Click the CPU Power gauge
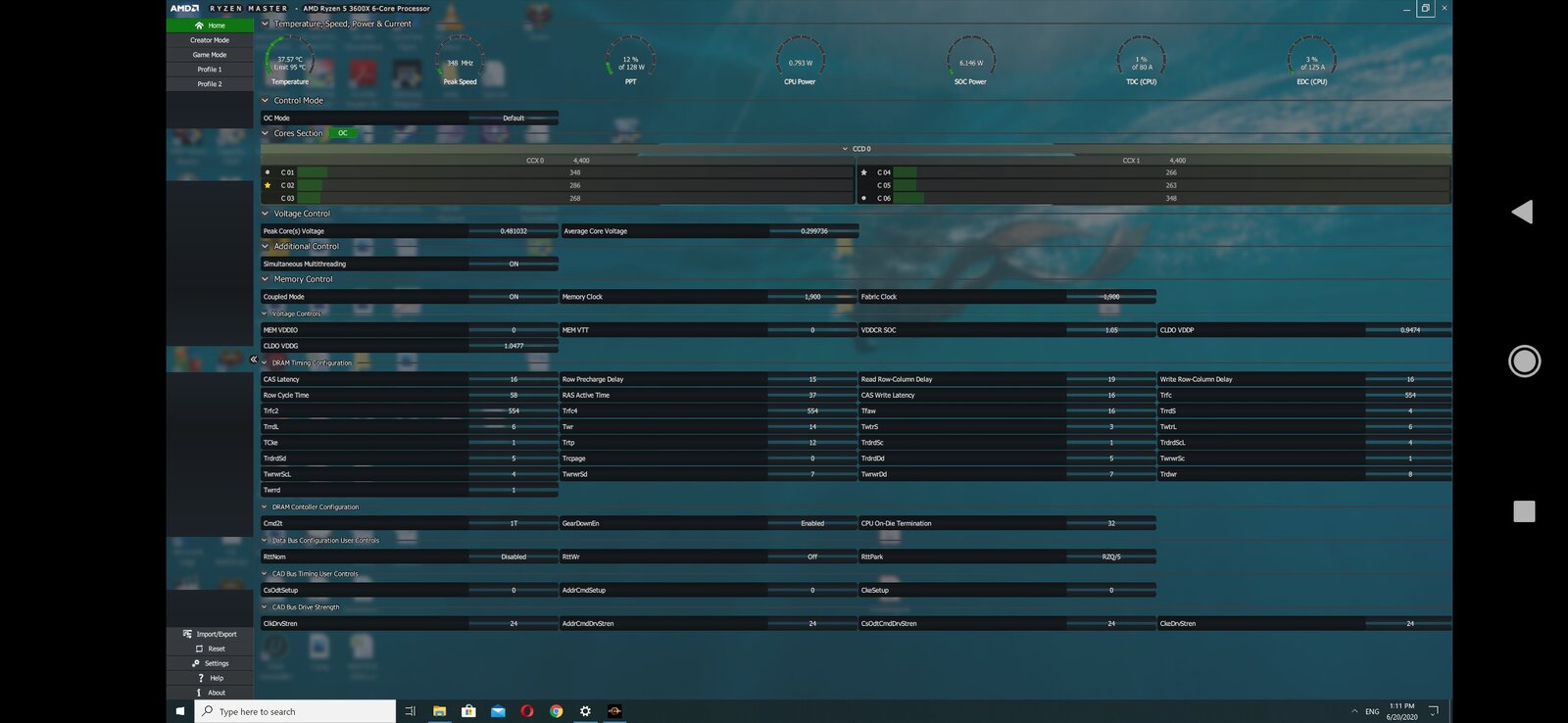 pyautogui.click(x=800, y=61)
